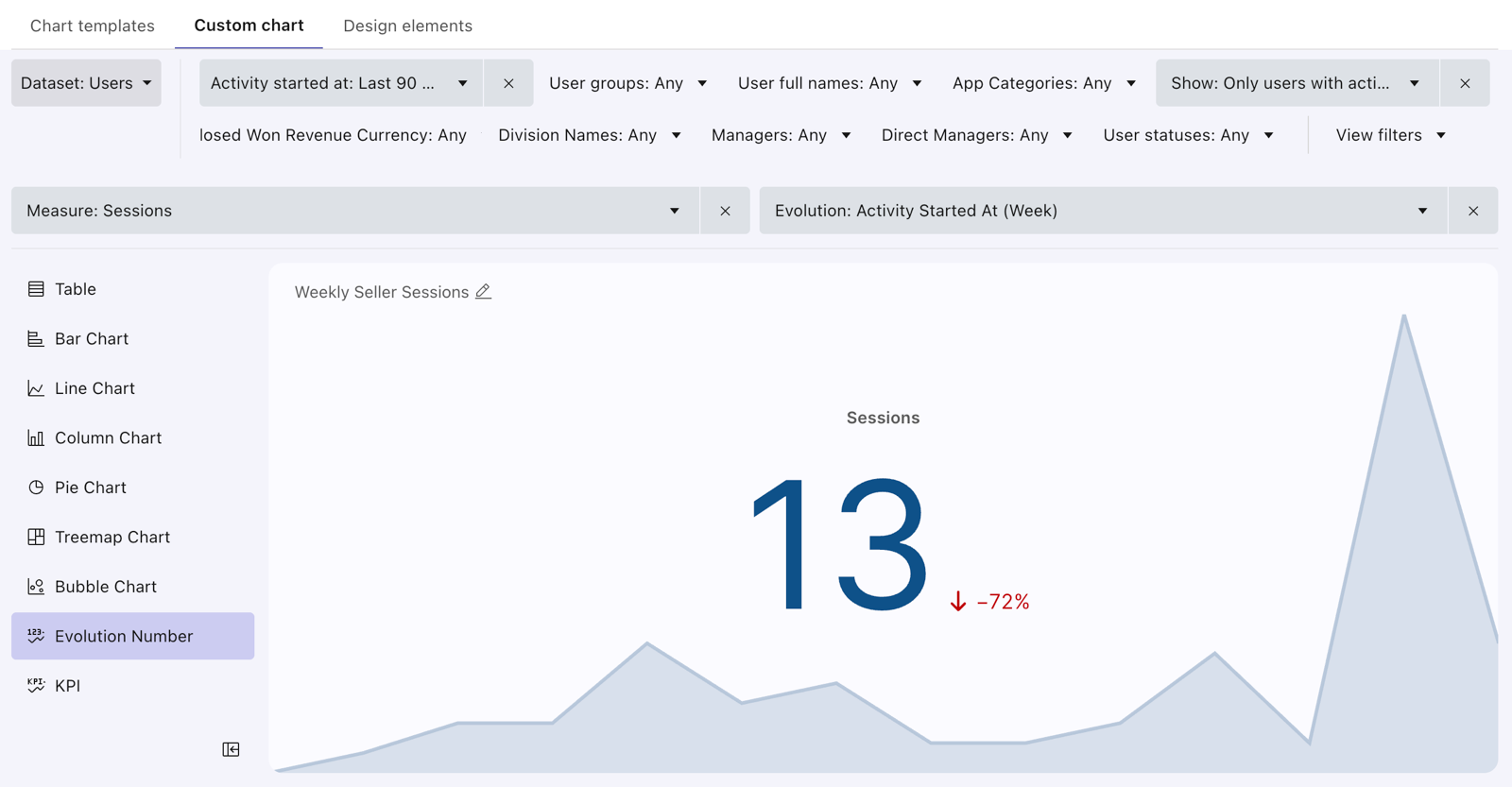
Task: Click the Weekly Seller Sessions title text
Action: [x=382, y=292]
